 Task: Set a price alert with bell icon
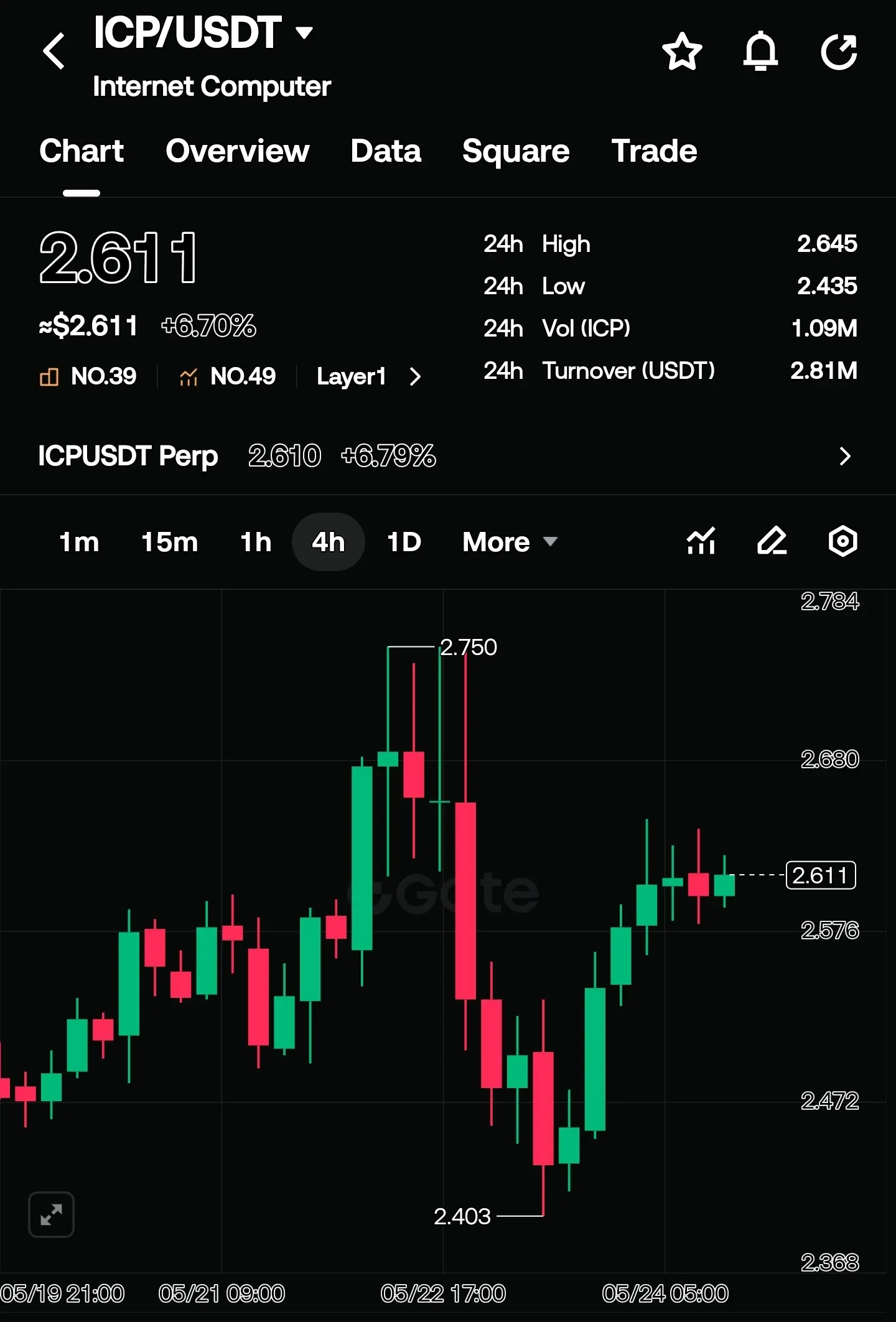pyautogui.click(x=760, y=51)
